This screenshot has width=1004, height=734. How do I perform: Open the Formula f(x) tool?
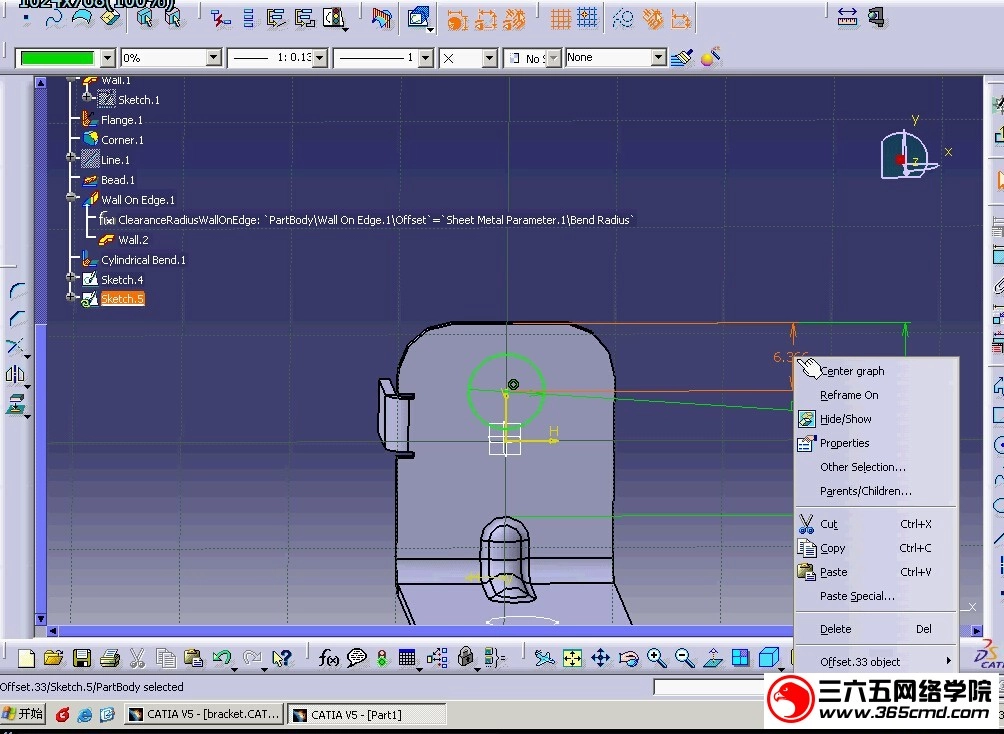[x=328, y=658]
